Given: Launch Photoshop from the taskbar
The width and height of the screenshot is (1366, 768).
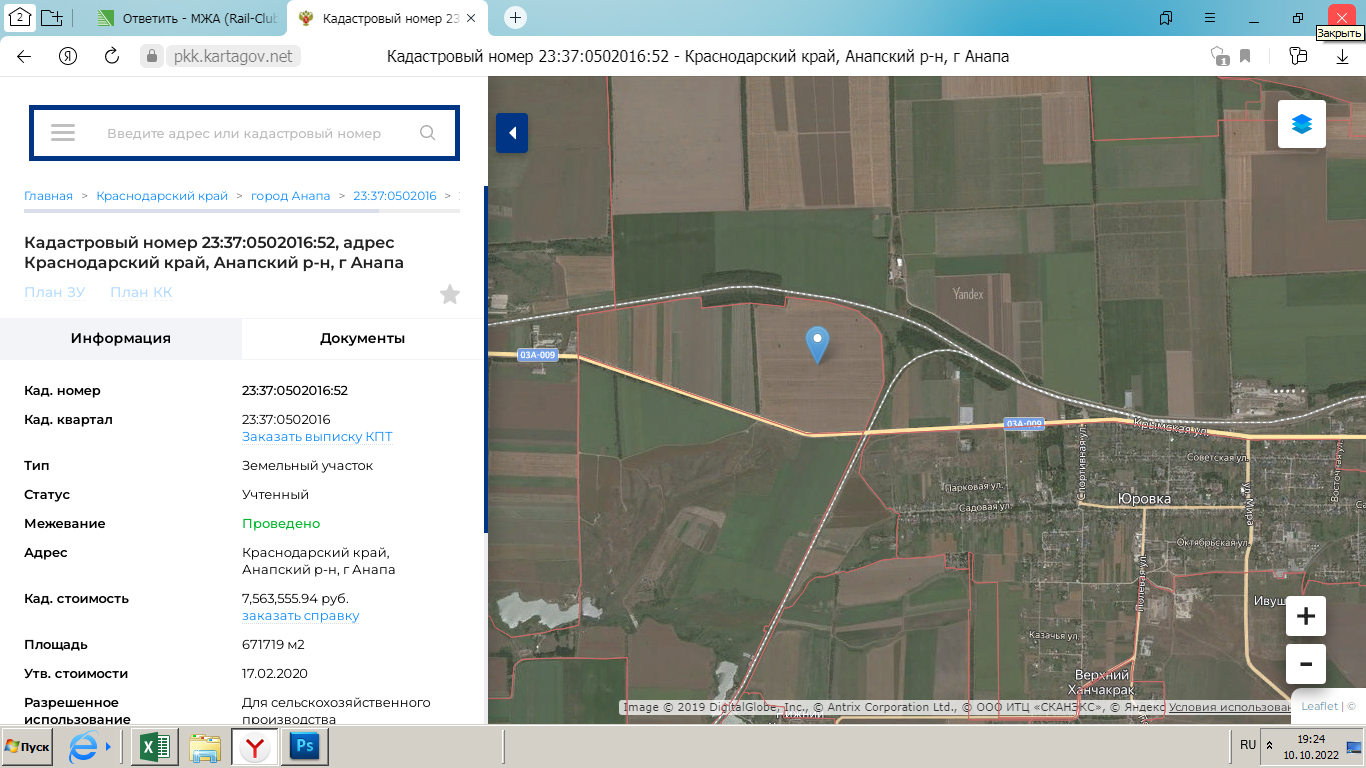Looking at the screenshot, I should click(304, 747).
